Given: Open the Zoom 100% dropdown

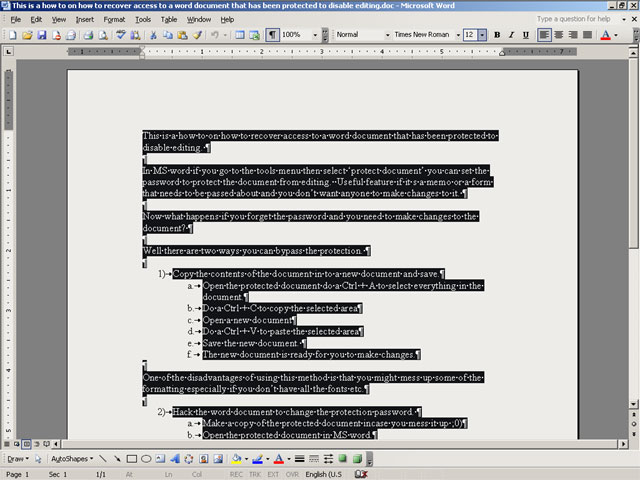Looking at the screenshot, I should tap(315, 35).
